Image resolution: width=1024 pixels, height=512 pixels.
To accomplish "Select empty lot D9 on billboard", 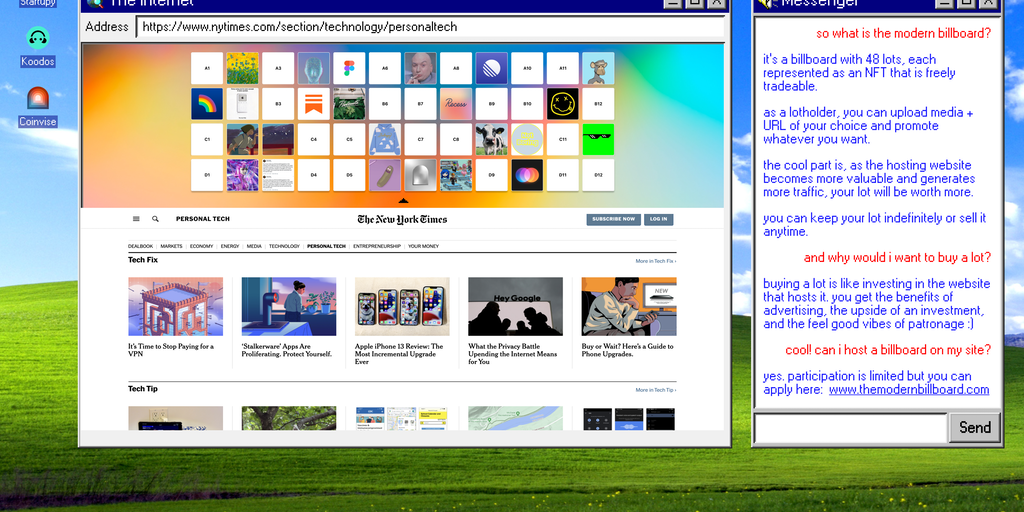I will pyautogui.click(x=491, y=175).
